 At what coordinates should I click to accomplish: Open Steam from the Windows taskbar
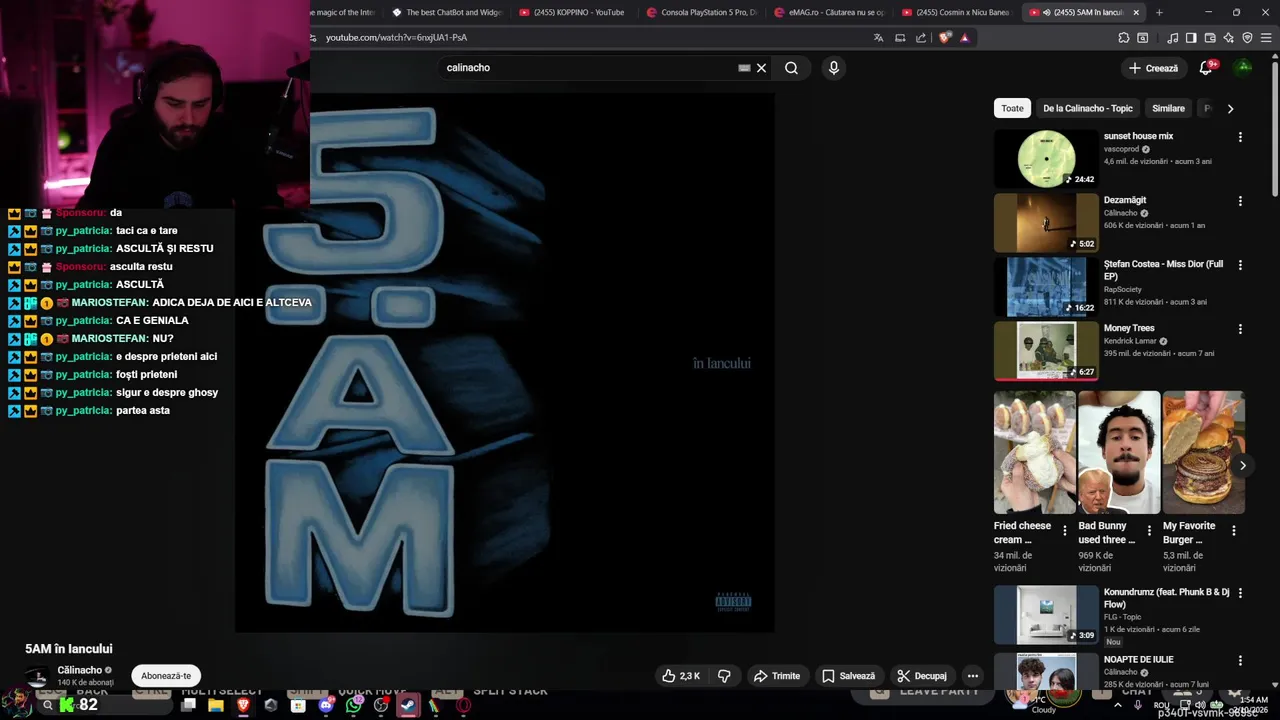407,705
